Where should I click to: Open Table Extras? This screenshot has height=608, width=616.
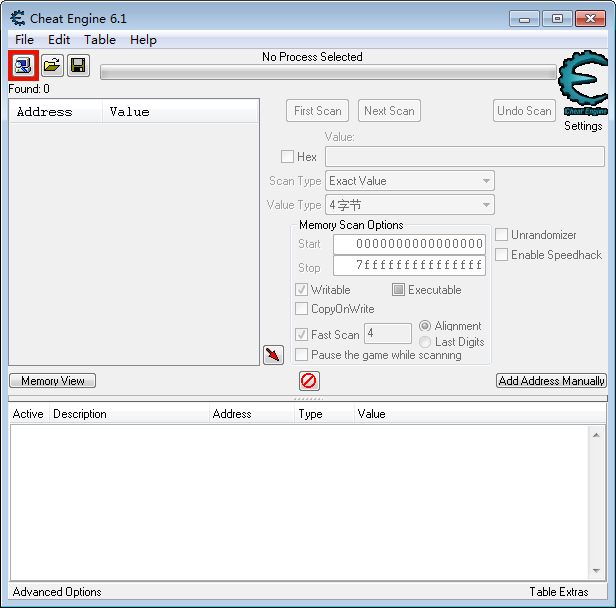(x=559, y=592)
